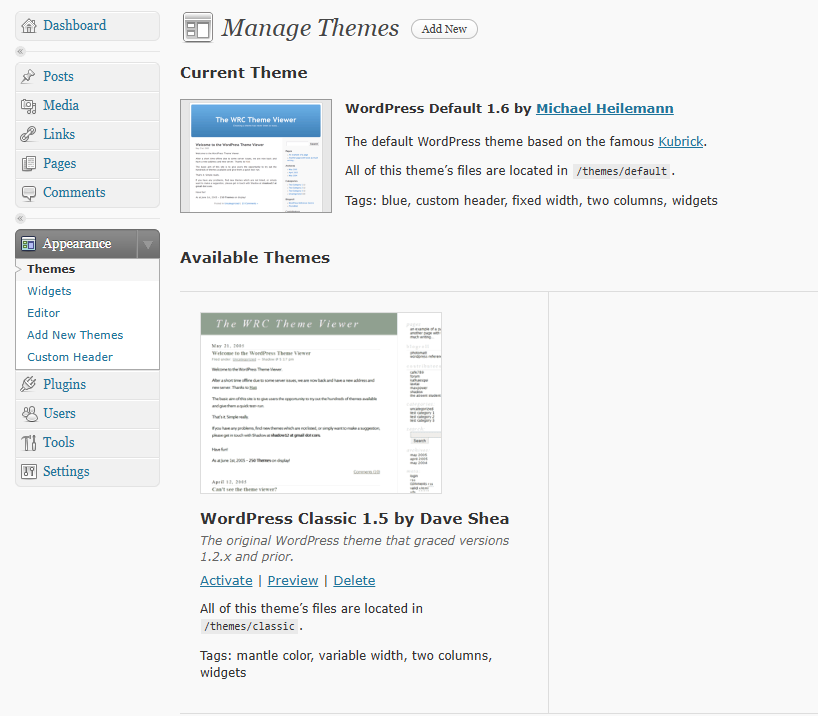This screenshot has width=818, height=716.
Task: Click the Comments speech bubble icon
Action: pyautogui.click(x=29, y=193)
